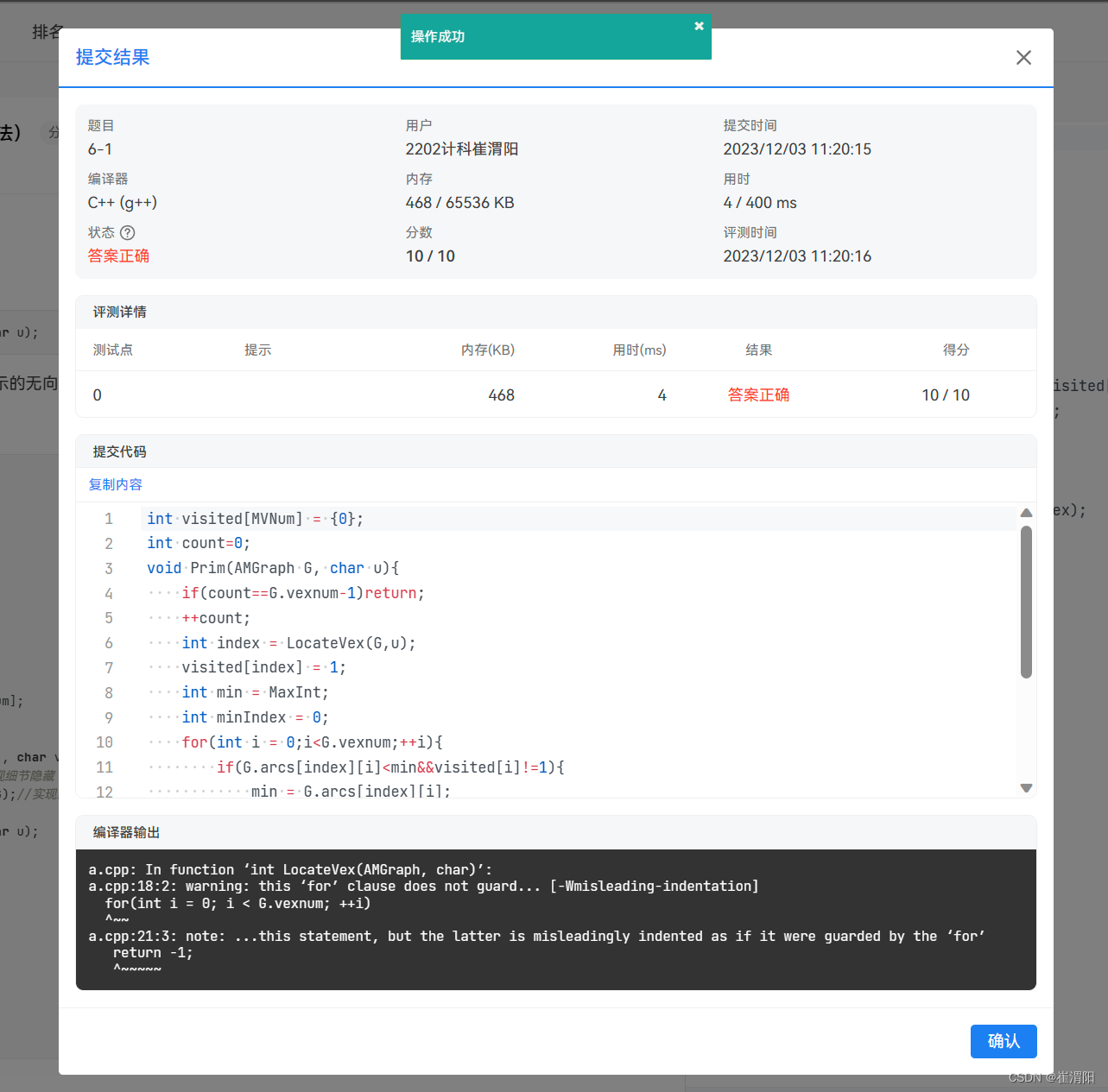The width and height of the screenshot is (1108, 1092).
Task: Click the 内存(KB) column header
Action: coord(488,350)
